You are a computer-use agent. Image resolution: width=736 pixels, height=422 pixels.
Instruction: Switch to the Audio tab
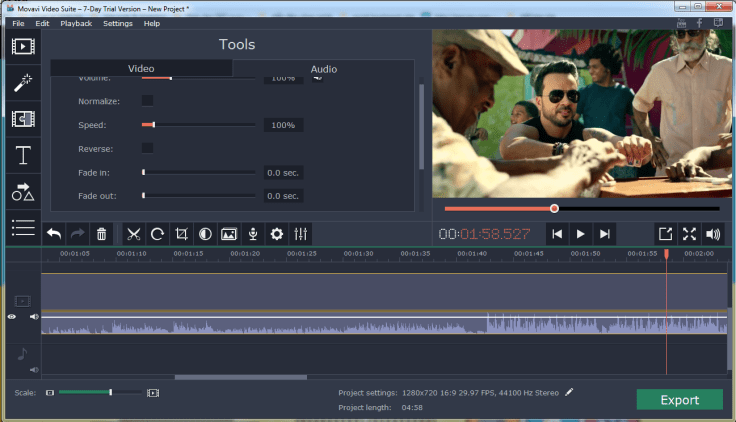point(323,69)
